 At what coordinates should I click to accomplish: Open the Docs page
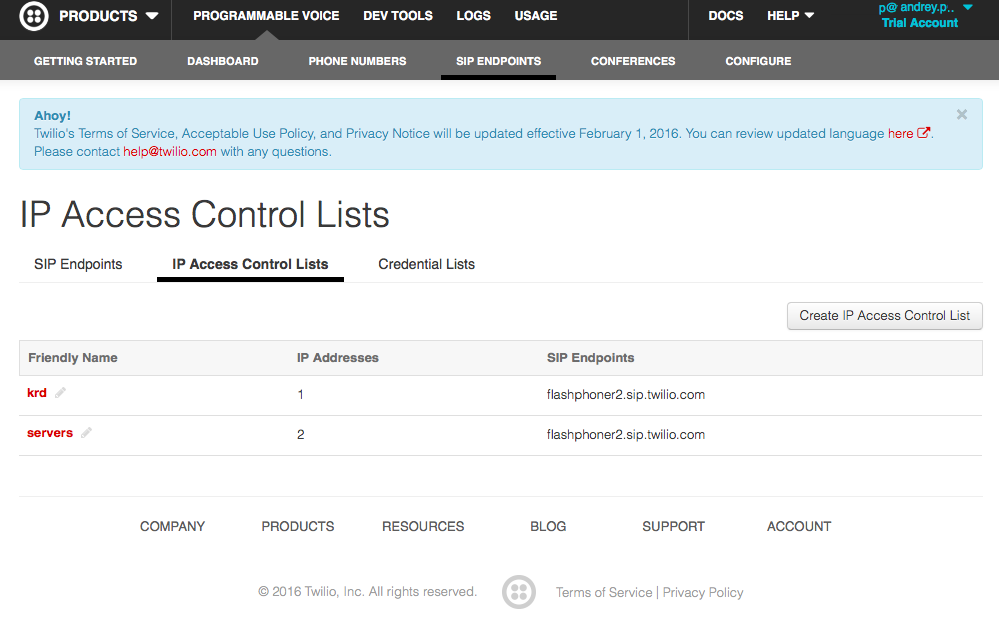click(725, 16)
